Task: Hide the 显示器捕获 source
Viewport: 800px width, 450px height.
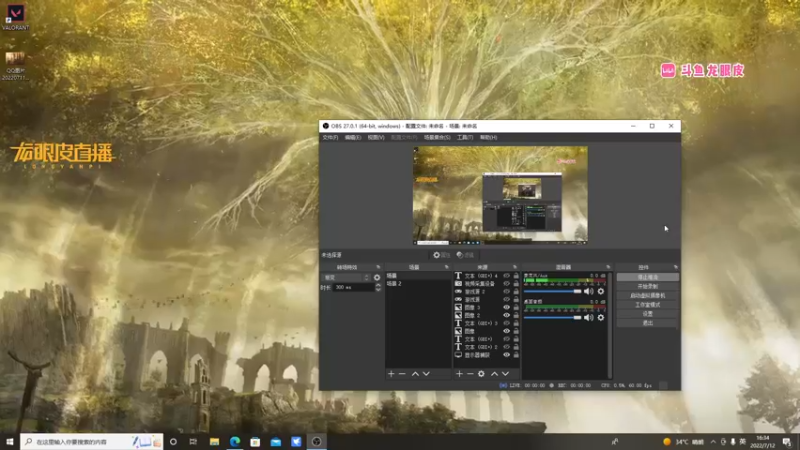Action: coord(507,355)
